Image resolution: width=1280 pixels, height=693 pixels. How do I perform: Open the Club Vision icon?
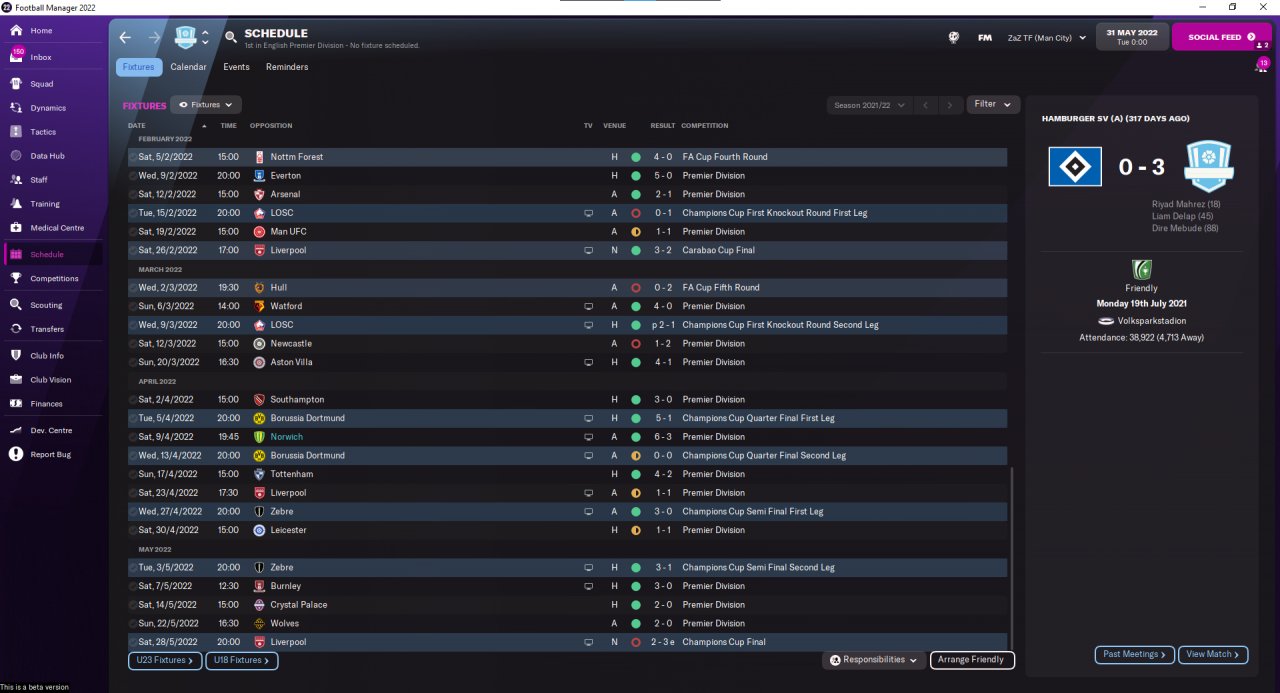(16, 380)
